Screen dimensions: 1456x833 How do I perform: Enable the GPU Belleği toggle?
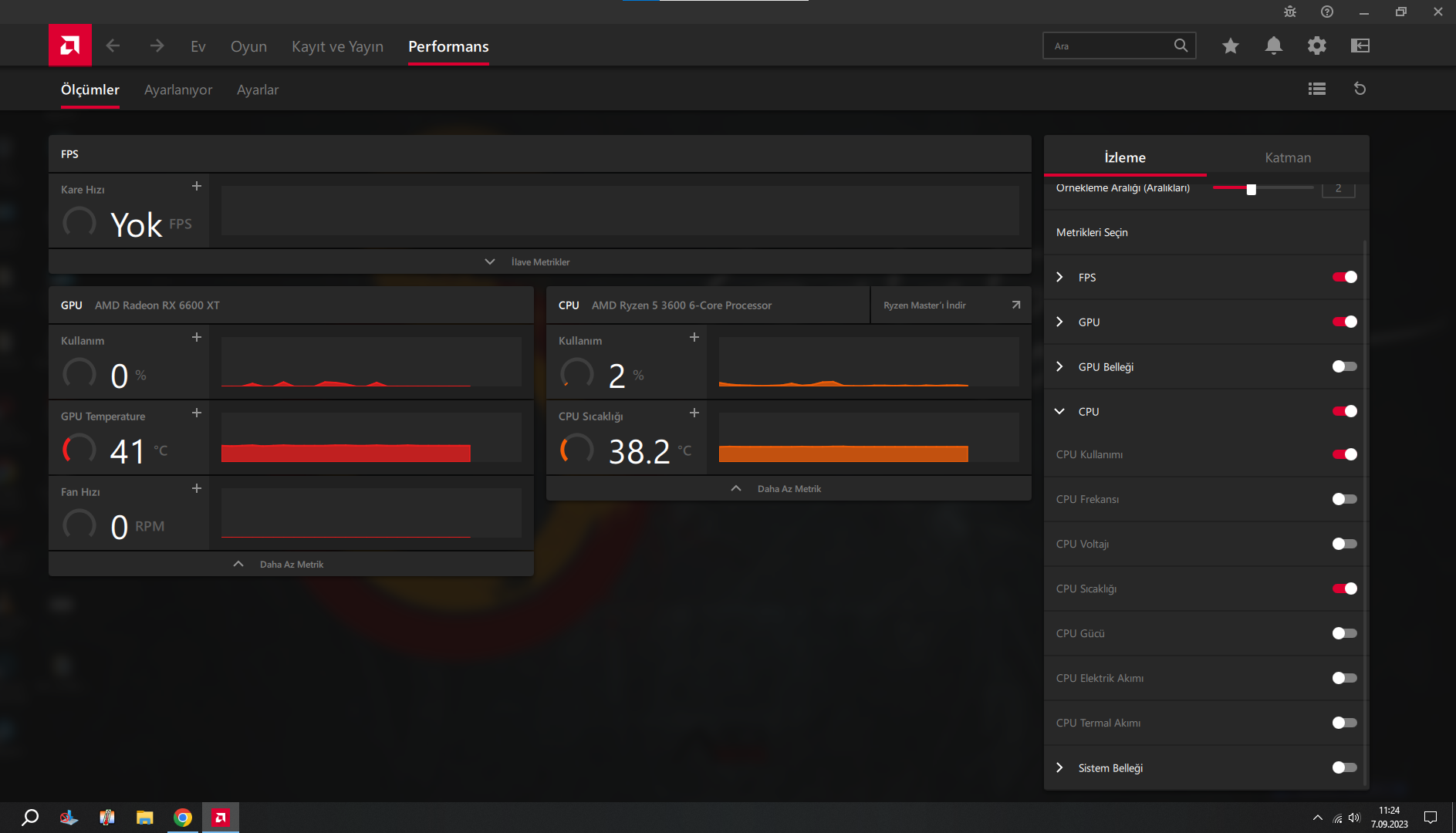point(1344,366)
